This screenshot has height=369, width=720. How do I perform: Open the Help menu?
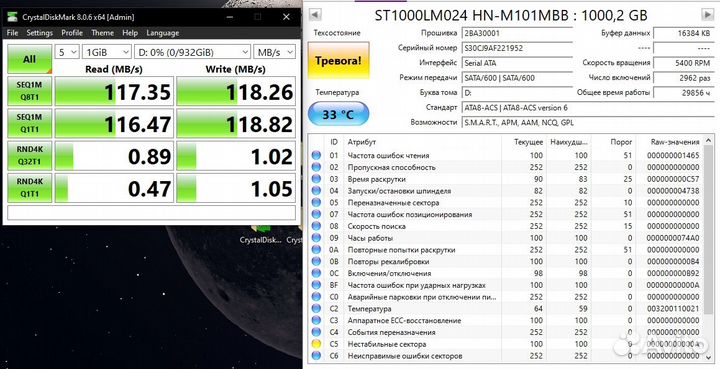point(130,33)
